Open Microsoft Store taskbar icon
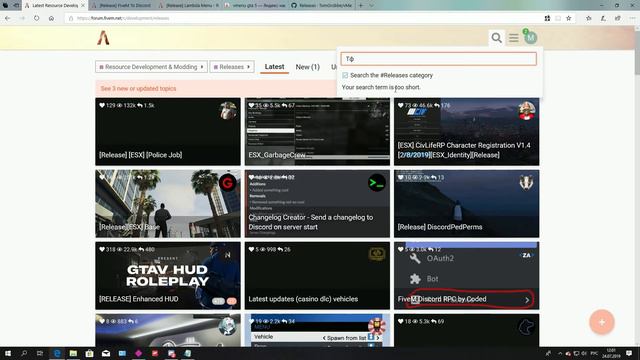The width and height of the screenshot is (640, 360). click(x=89, y=353)
